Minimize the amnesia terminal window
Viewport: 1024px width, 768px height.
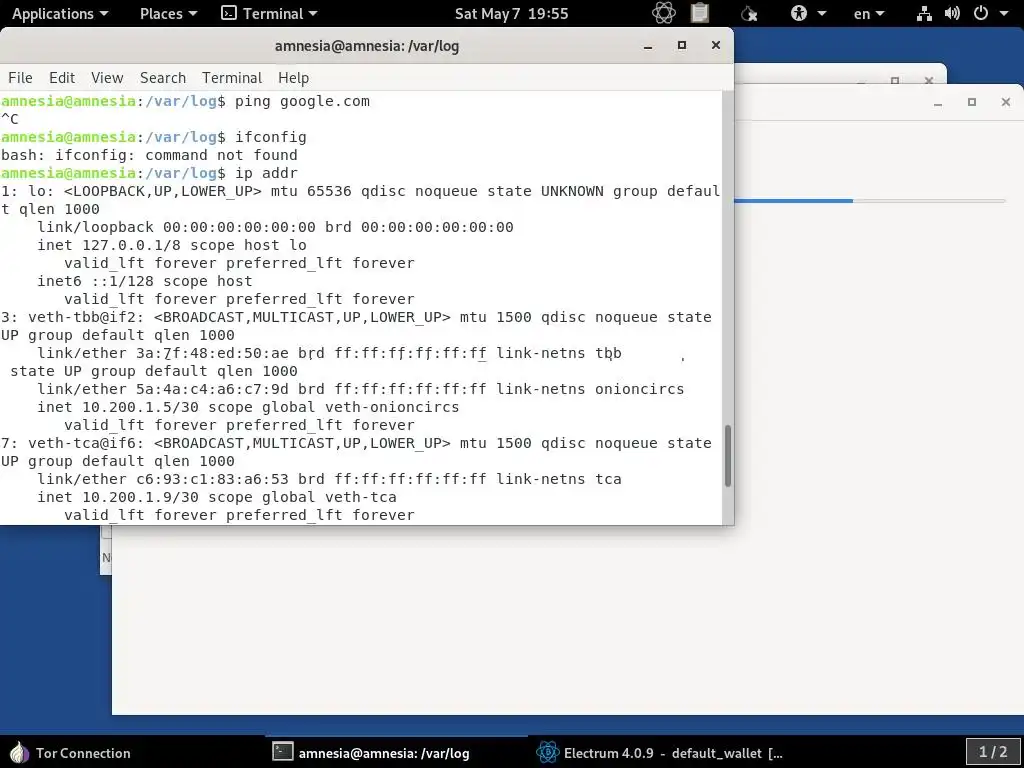pyautogui.click(x=648, y=46)
